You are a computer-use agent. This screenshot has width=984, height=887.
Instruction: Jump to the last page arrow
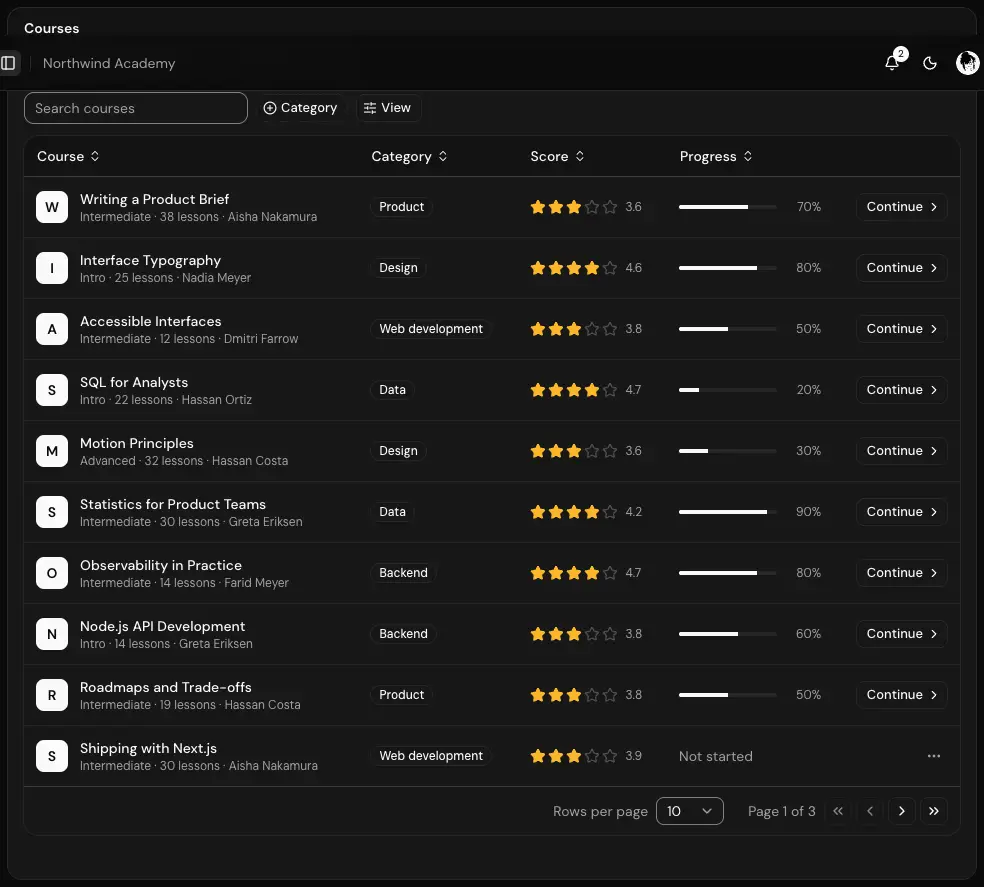933,811
